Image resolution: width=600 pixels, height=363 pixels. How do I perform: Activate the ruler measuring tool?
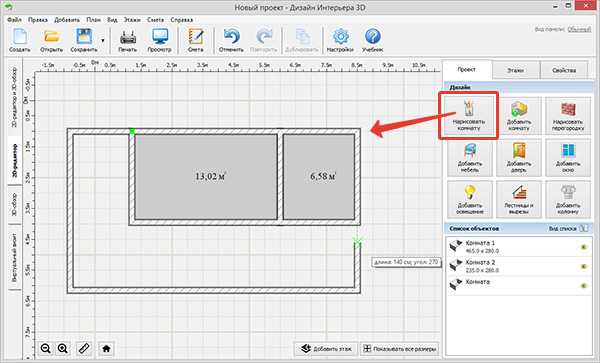(x=83, y=348)
